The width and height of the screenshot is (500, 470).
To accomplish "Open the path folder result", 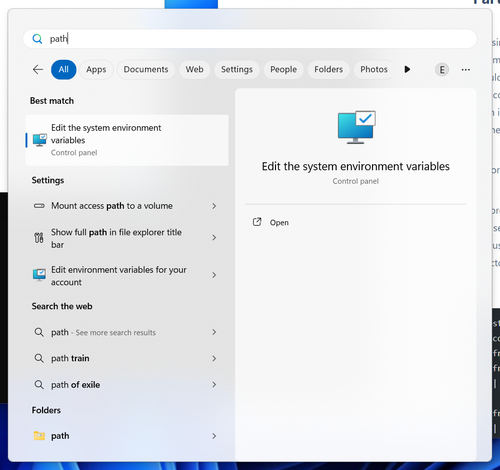I will click(x=127, y=436).
